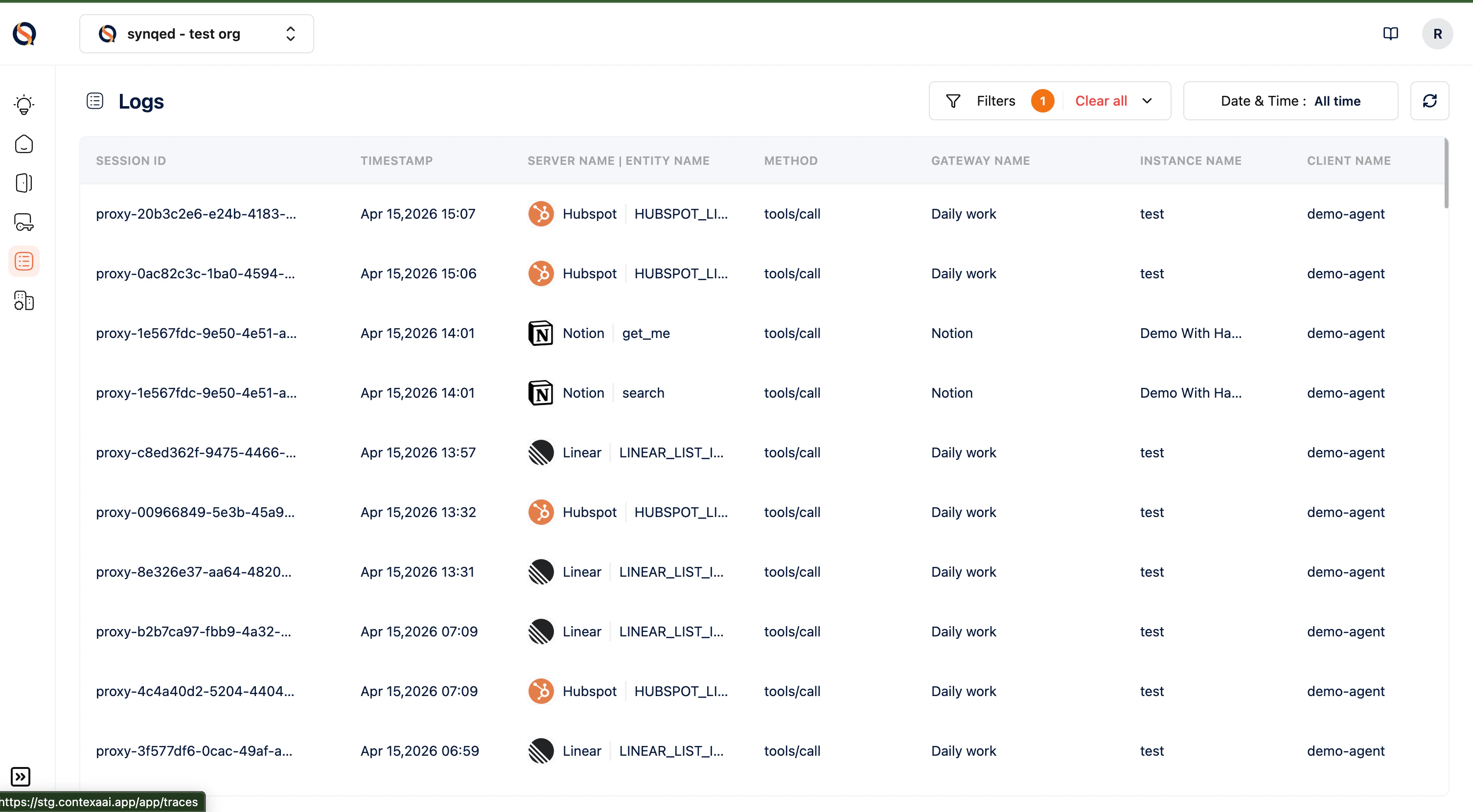Image resolution: width=1473 pixels, height=812 pixels.
Task: Click the Synqed logo in the top-left corner
Action: 23,34
